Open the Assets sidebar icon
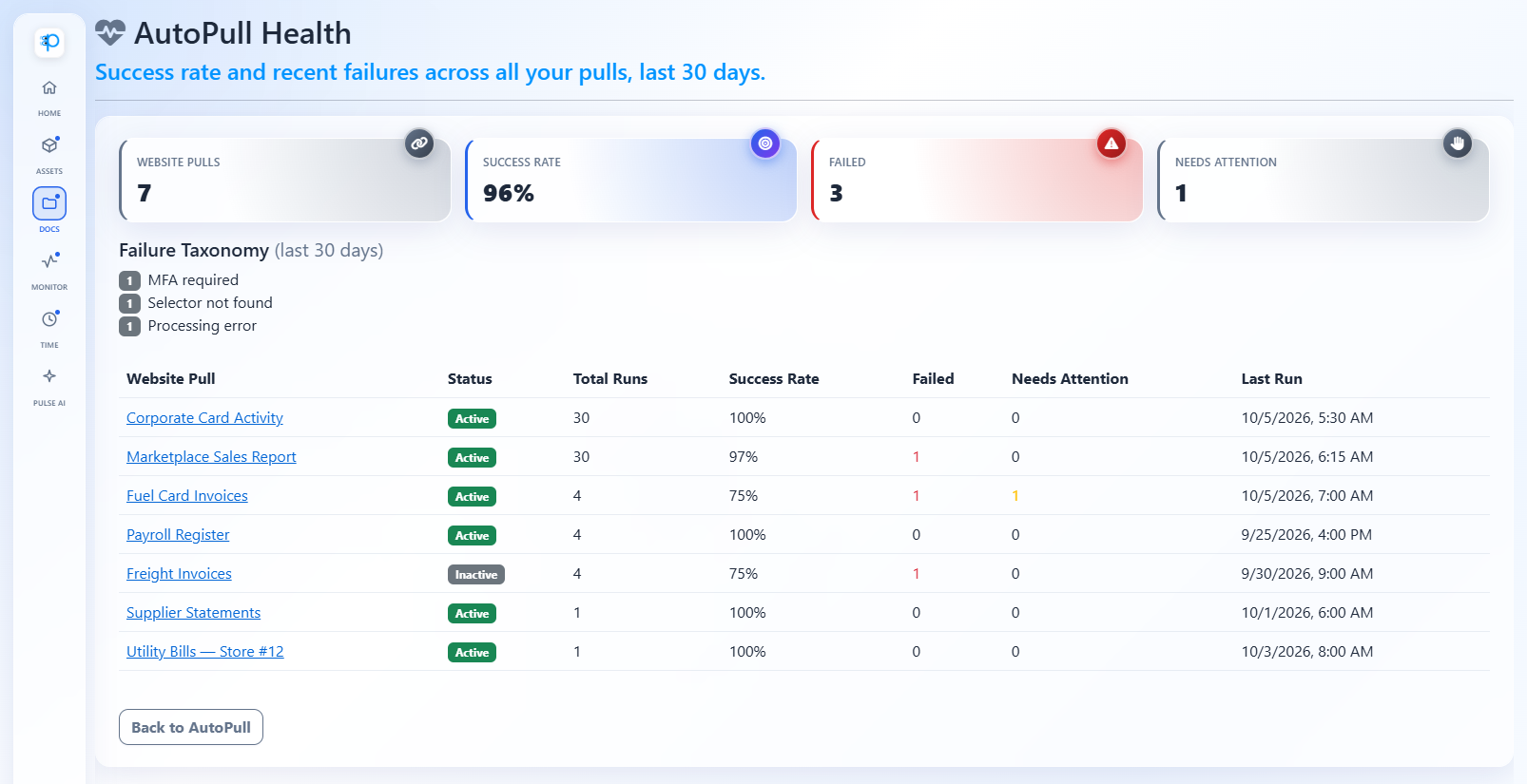The height and width of the screenshot is (784, 1527). click(x=49, y=145)
